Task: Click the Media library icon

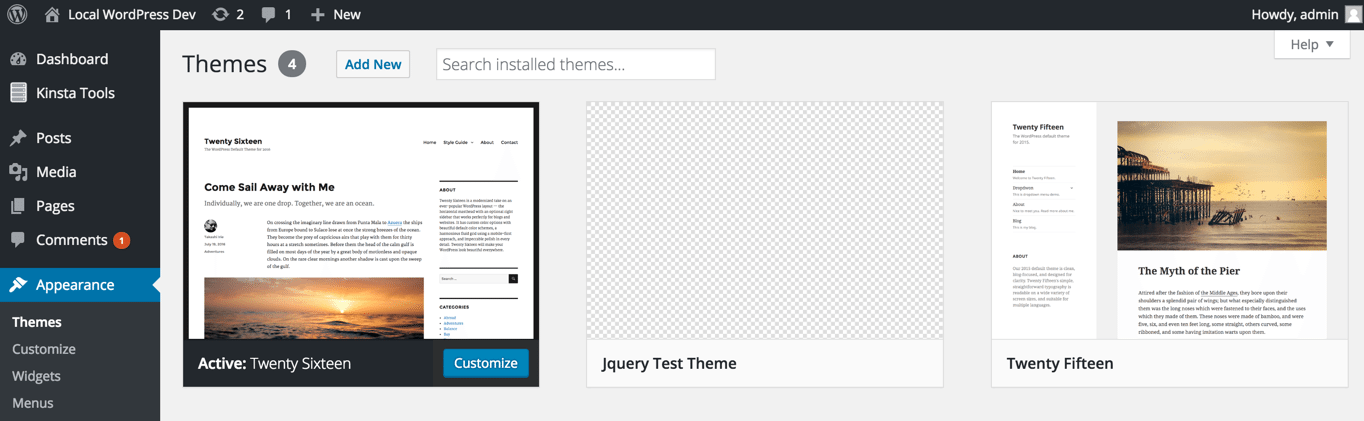Action: pyautogui.click(x=18, y=172)
